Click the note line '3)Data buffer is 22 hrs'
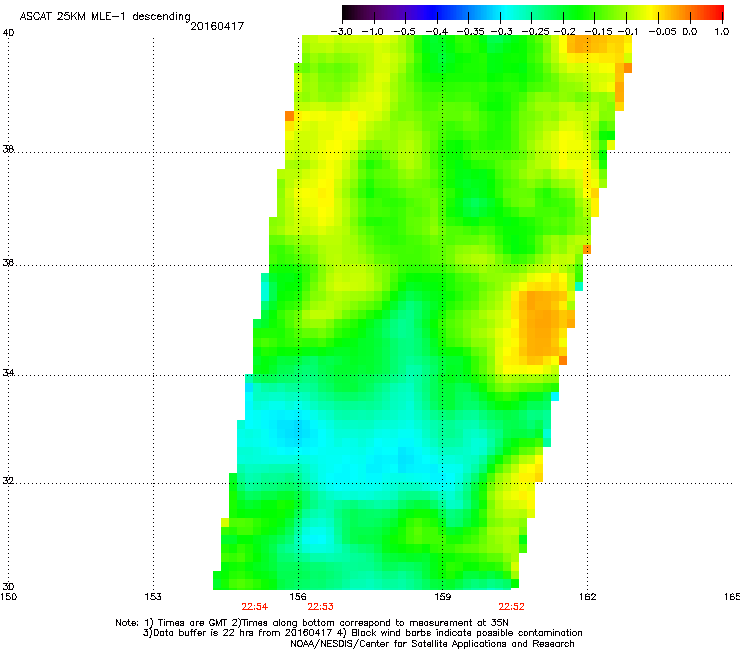Screen dimensions: 740x650 362,633
